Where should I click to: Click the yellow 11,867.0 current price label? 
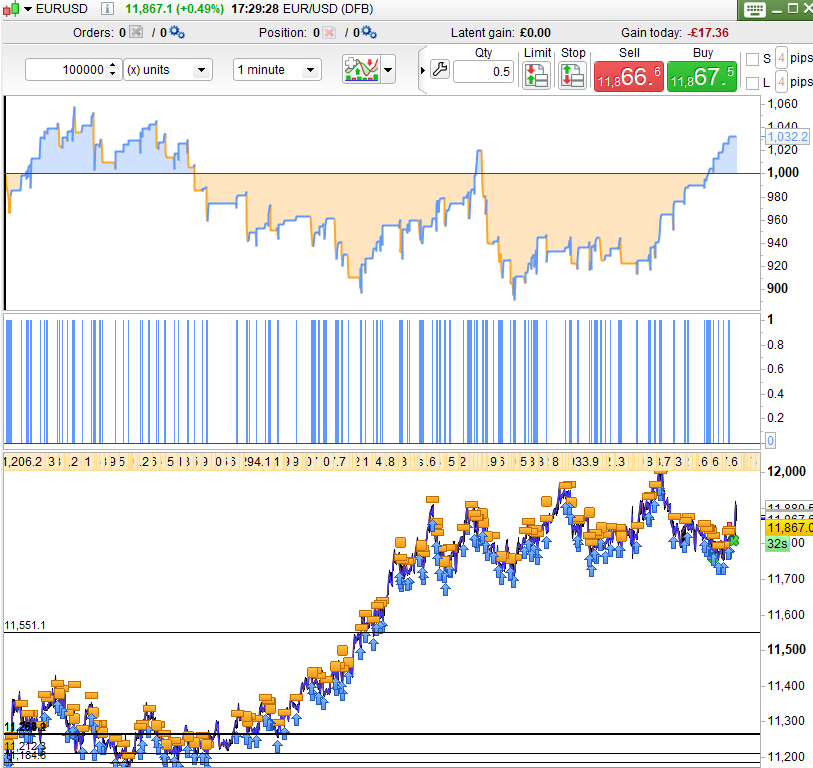pos(789,527)
